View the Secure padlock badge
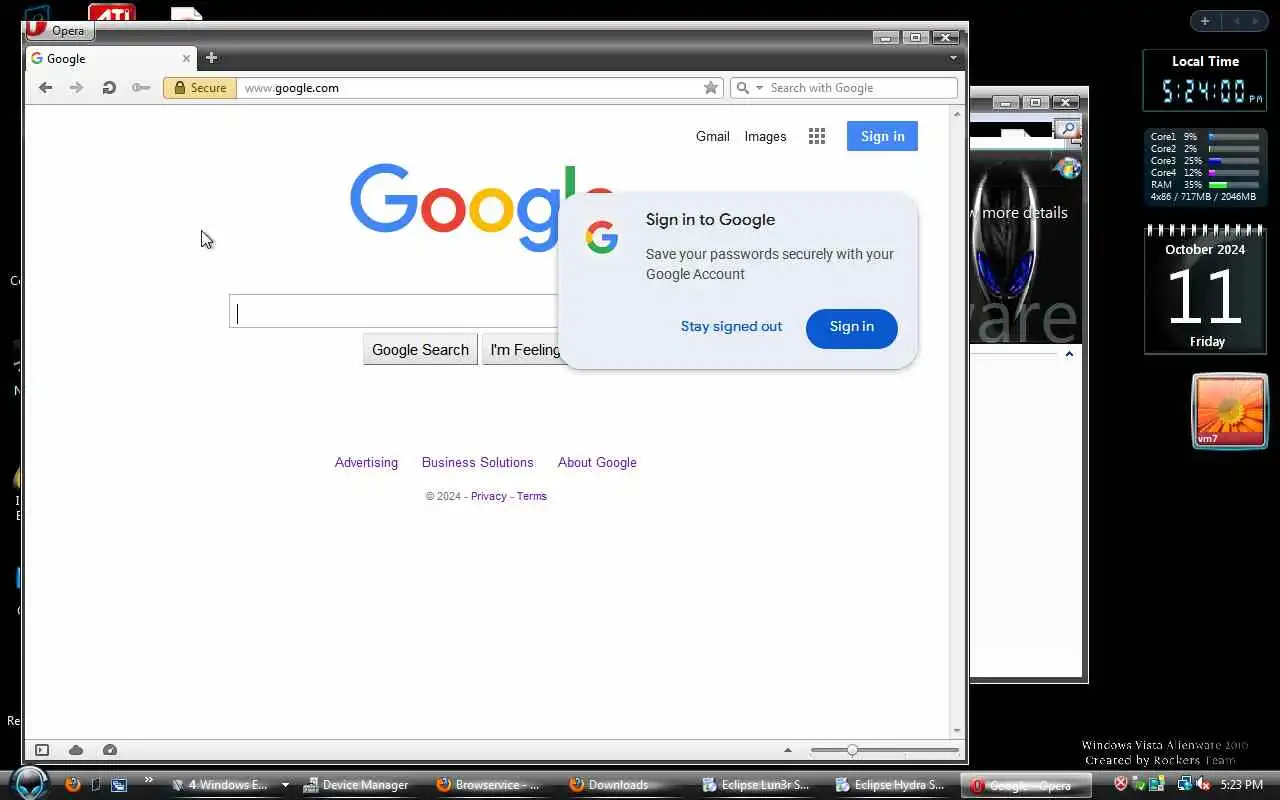Screen dimensions: 1280x800 click(x=200, y=88)
